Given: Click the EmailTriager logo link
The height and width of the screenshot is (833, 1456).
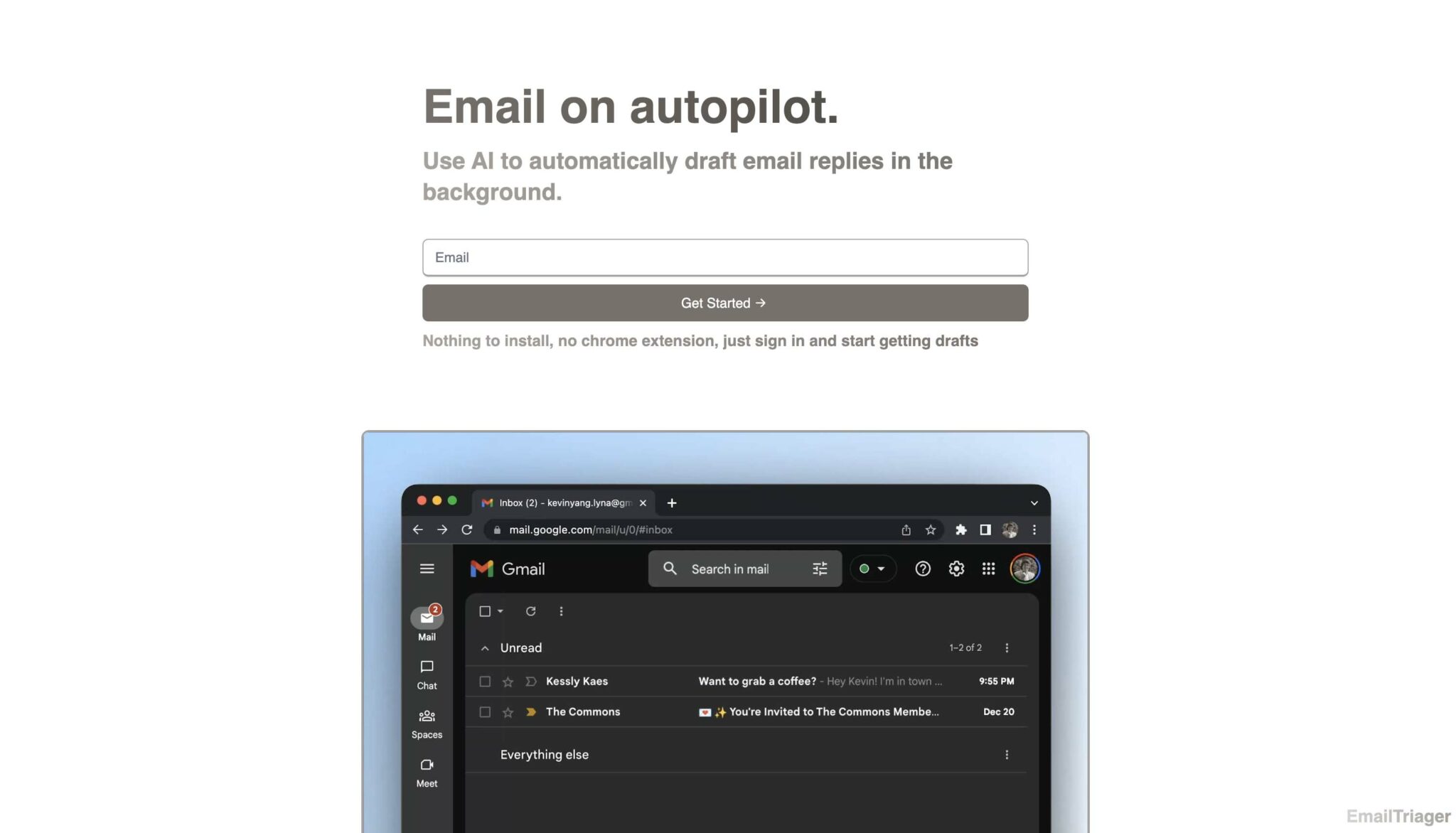Looking at the screenshot, I should pos(1398,816).
